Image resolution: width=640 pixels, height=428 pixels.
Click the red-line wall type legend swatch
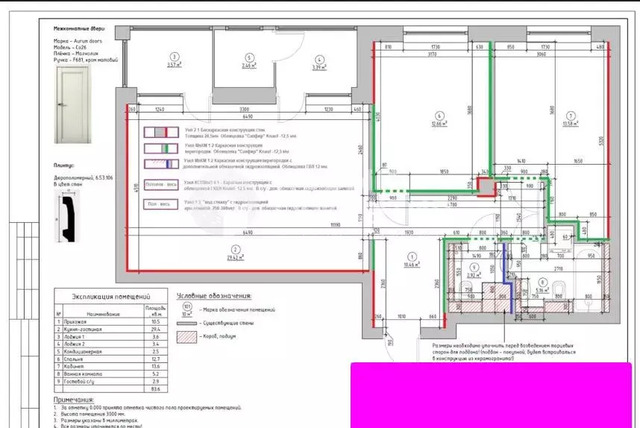(161, 132)
